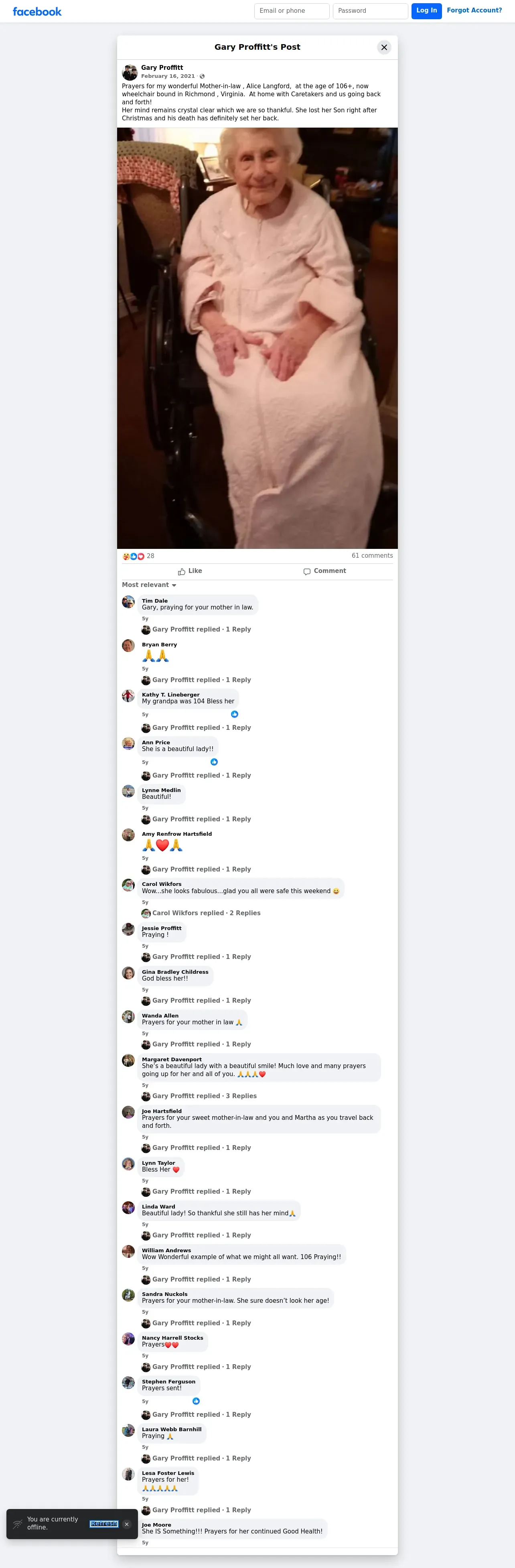This screenshot has width=515, height=1568.
Task: Click like reaction on Kathy T. Lineberger's comment
Action: point(234,714)
